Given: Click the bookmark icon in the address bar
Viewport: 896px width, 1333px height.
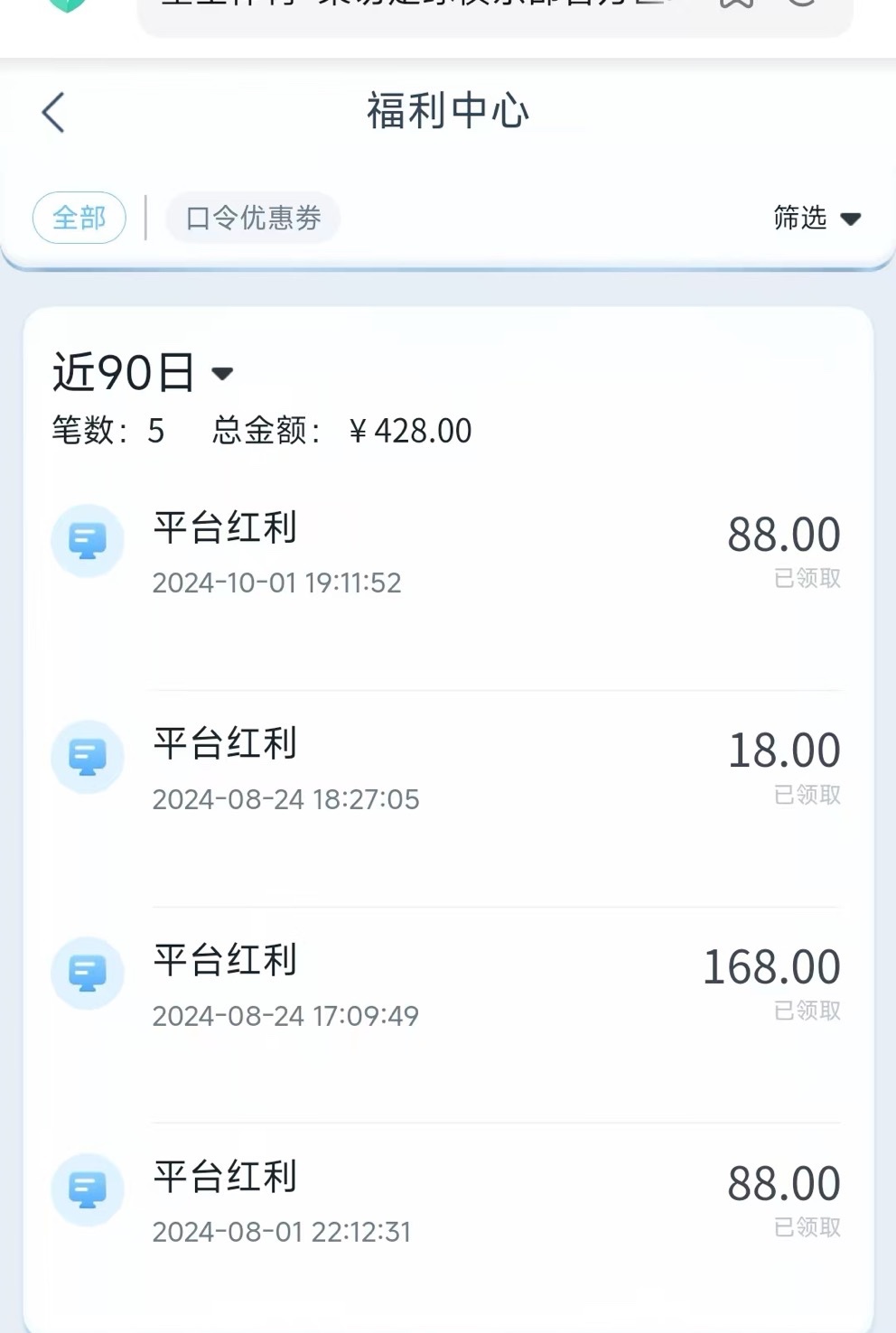Looking at the screenshot, I should point(736,4).
